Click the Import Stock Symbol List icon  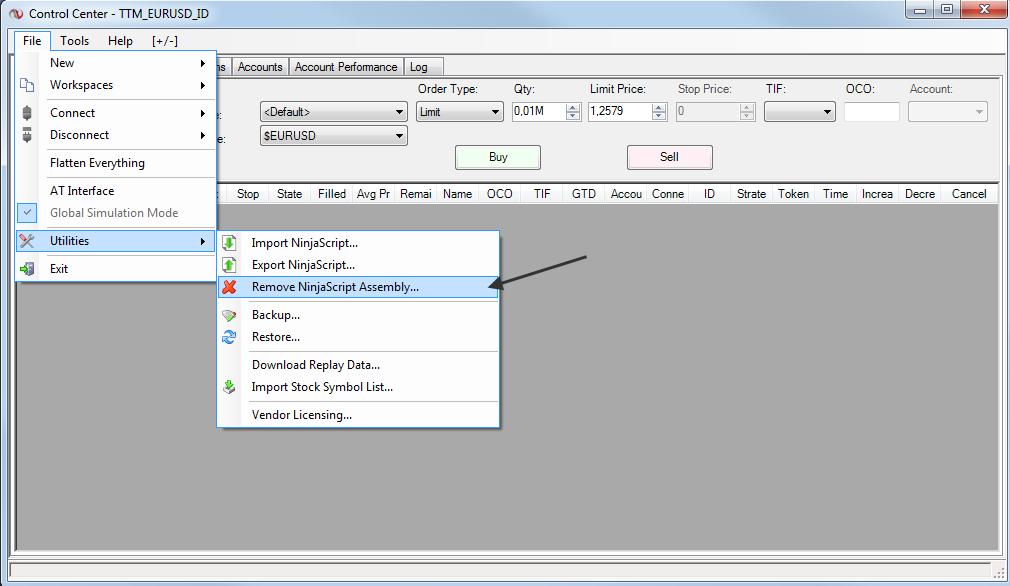click(229, 386)
